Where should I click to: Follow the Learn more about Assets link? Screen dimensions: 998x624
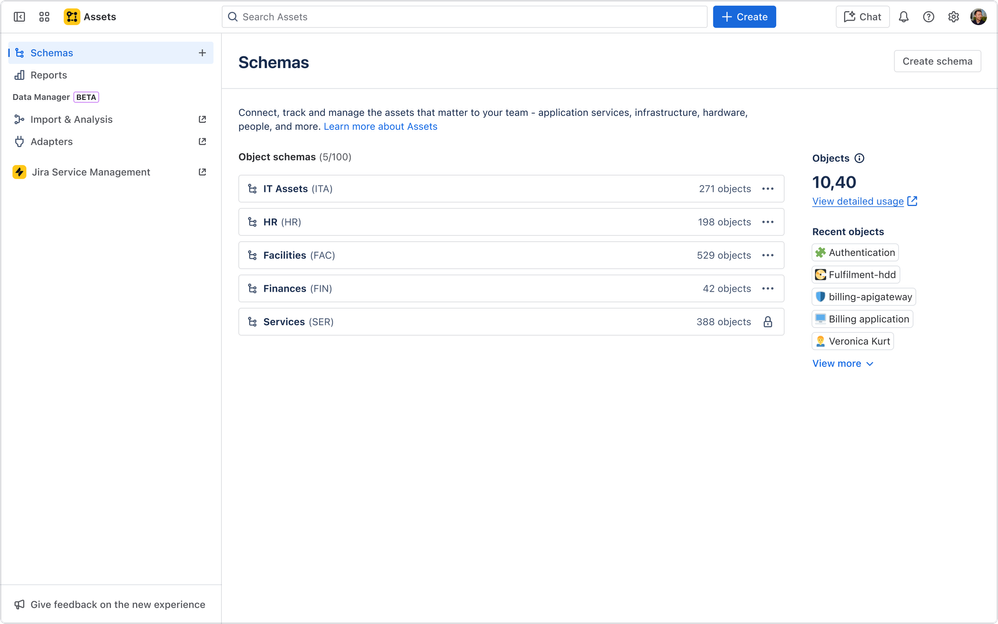pyautogui.click(x=380, y=127)
